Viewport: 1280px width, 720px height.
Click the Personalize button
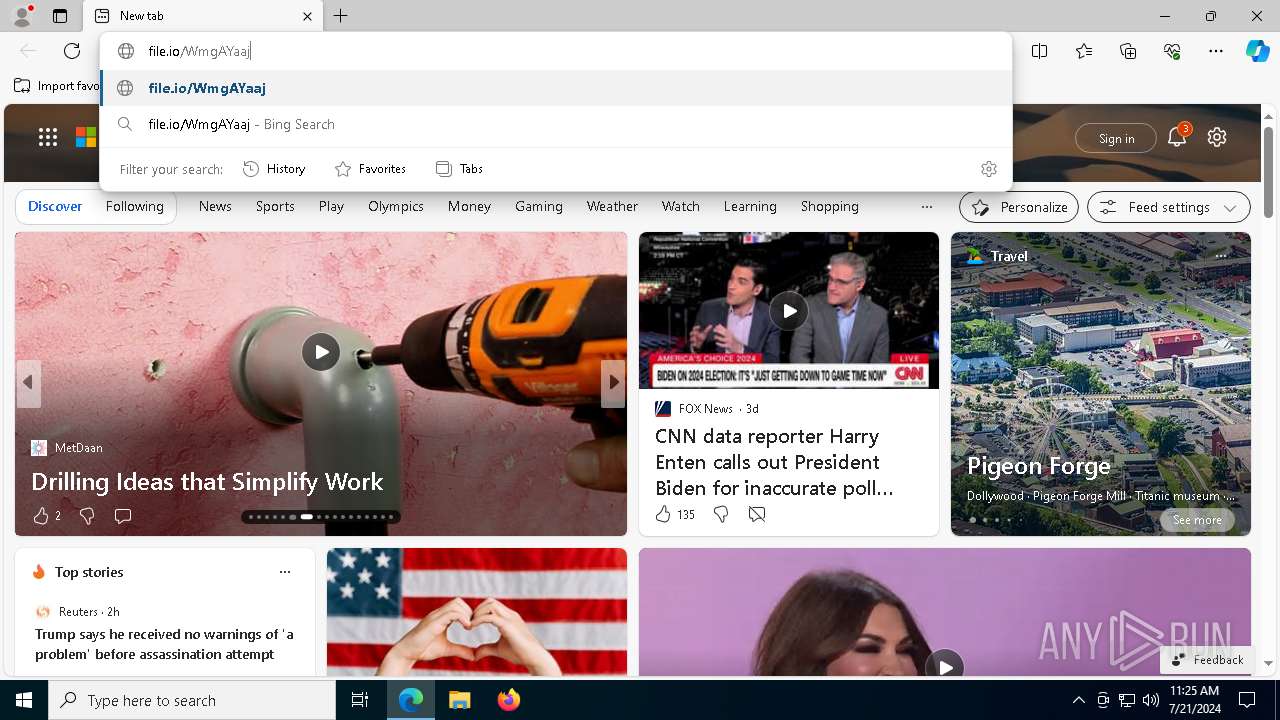pos(1019,207)
